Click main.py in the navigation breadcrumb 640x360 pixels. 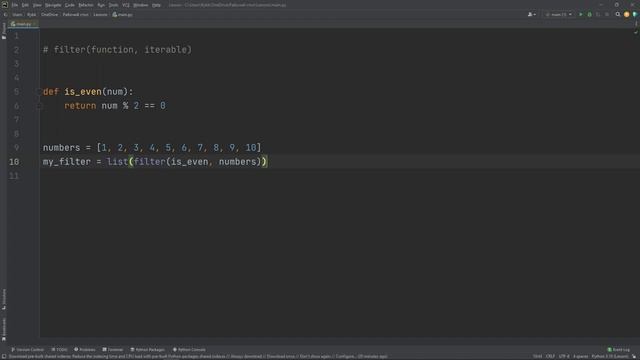coord(122,15)
